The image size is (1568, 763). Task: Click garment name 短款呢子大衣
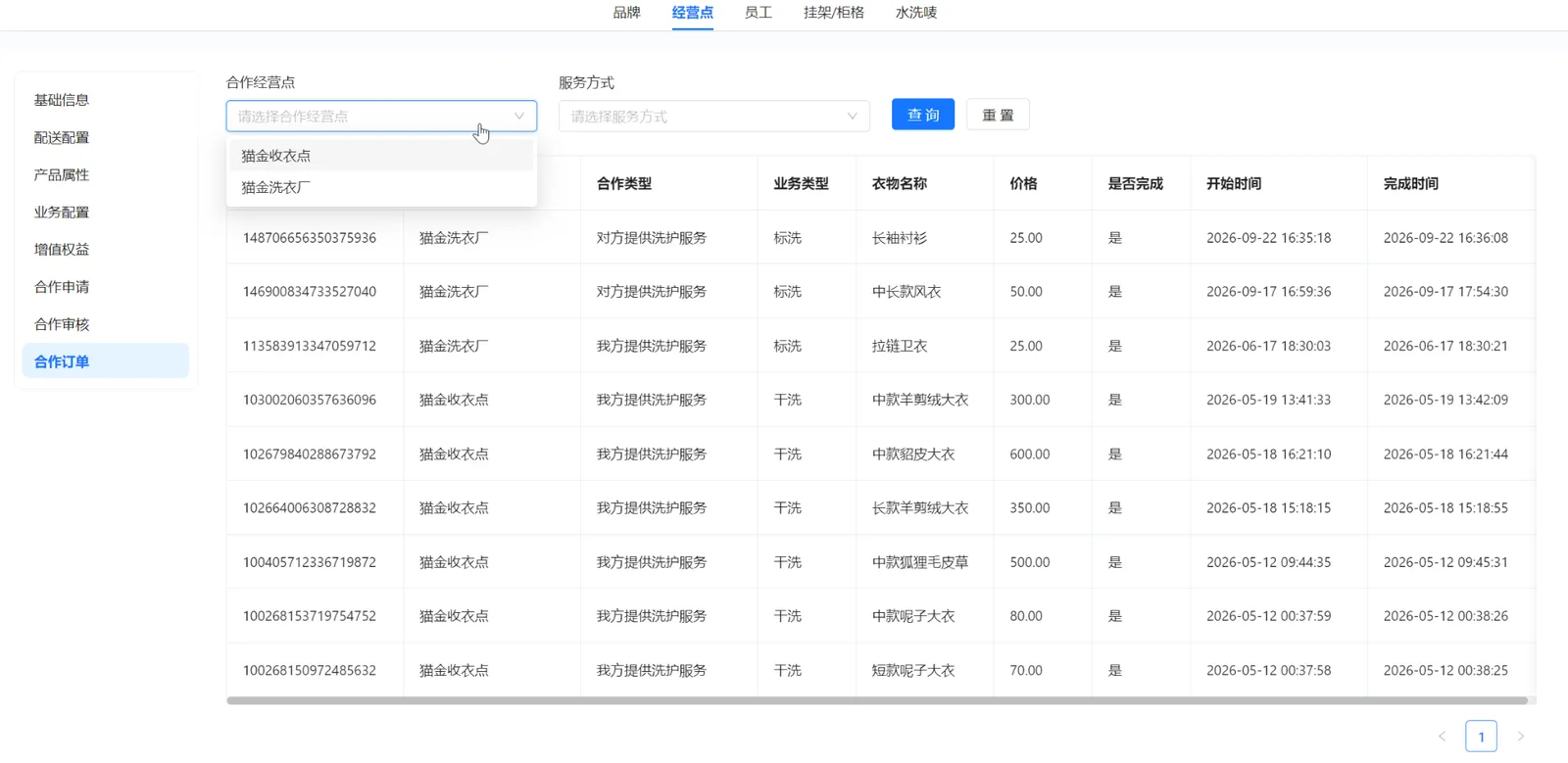click(x=913, y=671)
